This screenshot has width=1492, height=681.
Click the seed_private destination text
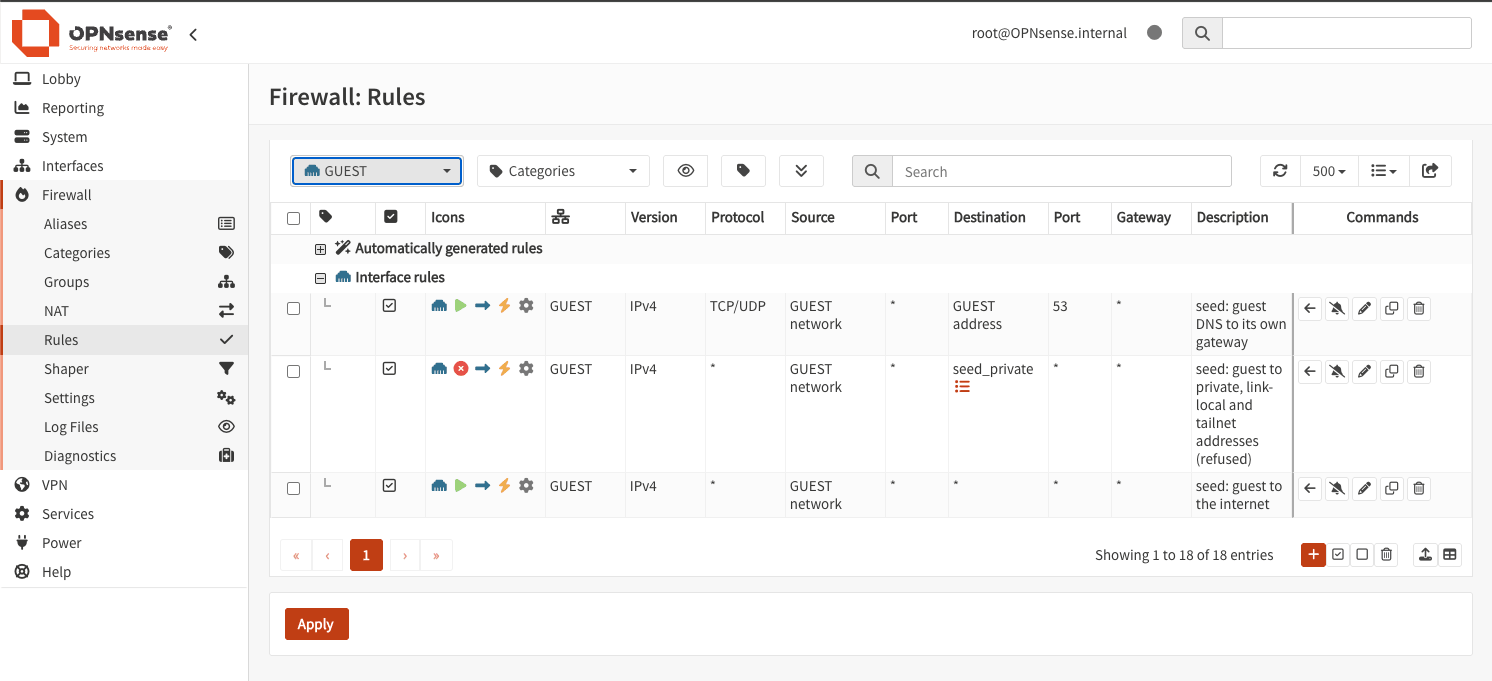[993, 369]
